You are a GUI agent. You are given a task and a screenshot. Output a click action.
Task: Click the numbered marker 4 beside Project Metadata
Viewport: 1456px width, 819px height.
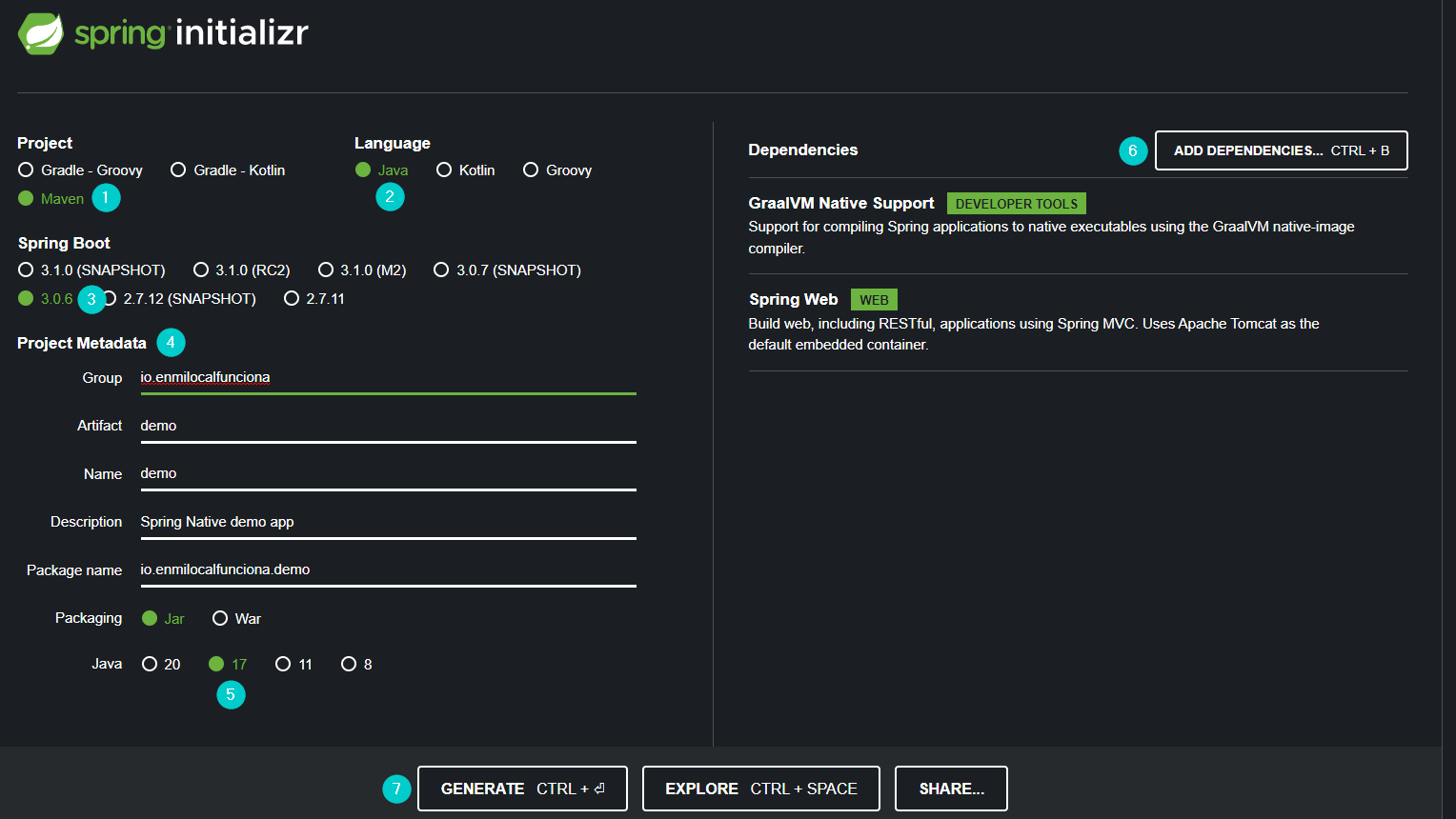coord(171,343)
